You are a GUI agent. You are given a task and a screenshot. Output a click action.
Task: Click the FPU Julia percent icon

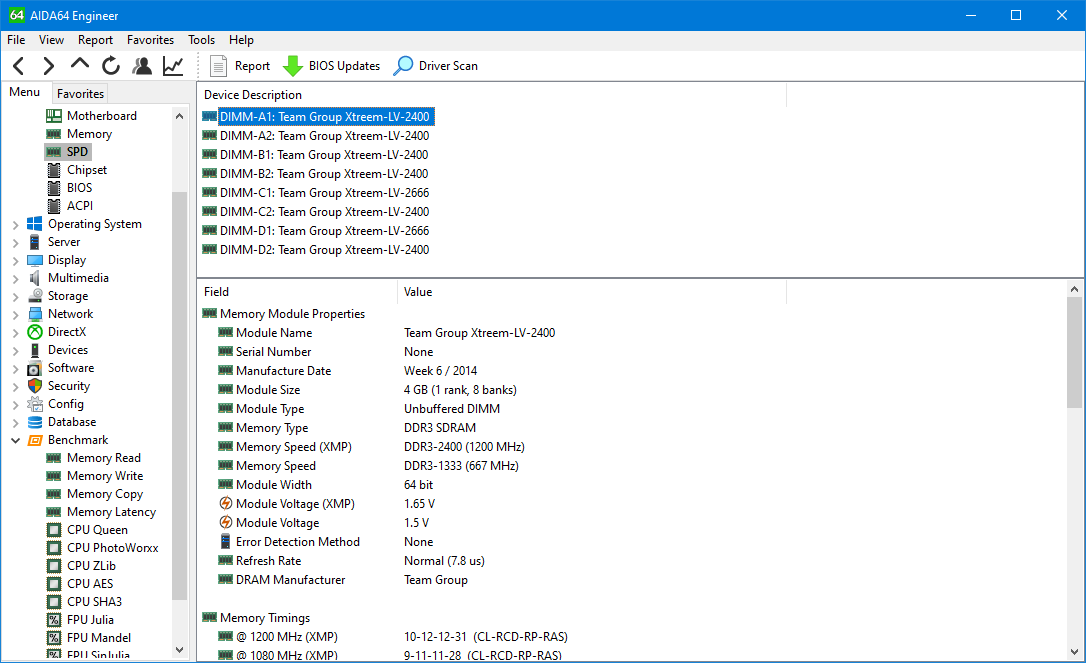click(x=53, y=620)
